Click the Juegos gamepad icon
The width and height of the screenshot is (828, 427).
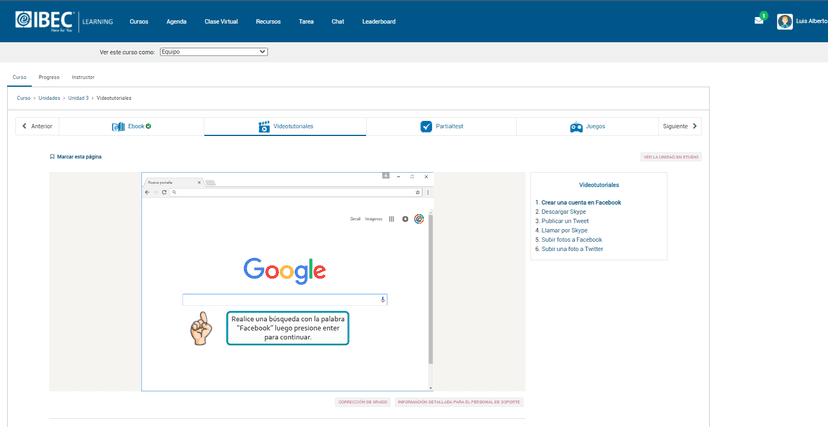(x=576, y=127)
